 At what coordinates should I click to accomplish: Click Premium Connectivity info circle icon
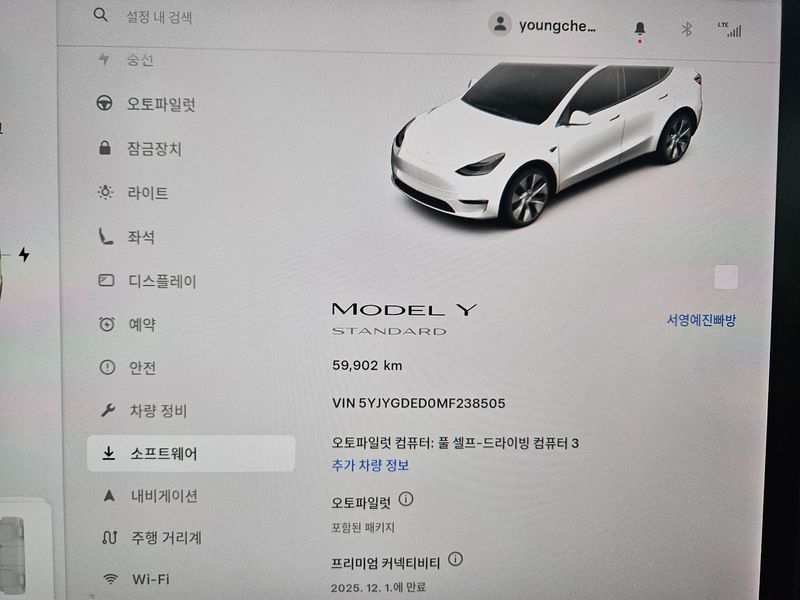pyautogui.click(x=455, y=559)
